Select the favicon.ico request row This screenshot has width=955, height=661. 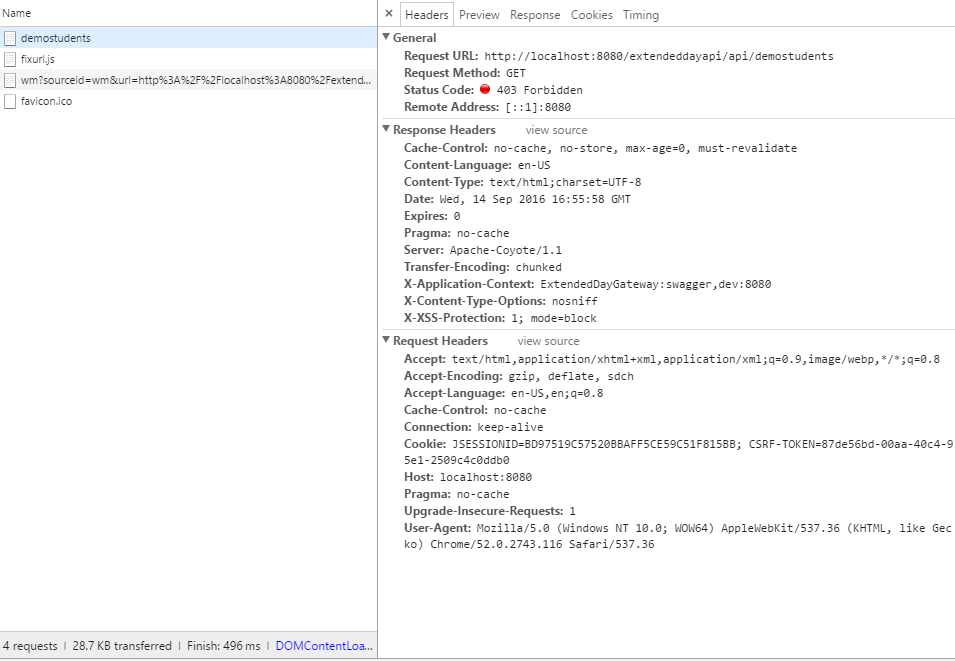pyautogui.click(x=188, y=101)
